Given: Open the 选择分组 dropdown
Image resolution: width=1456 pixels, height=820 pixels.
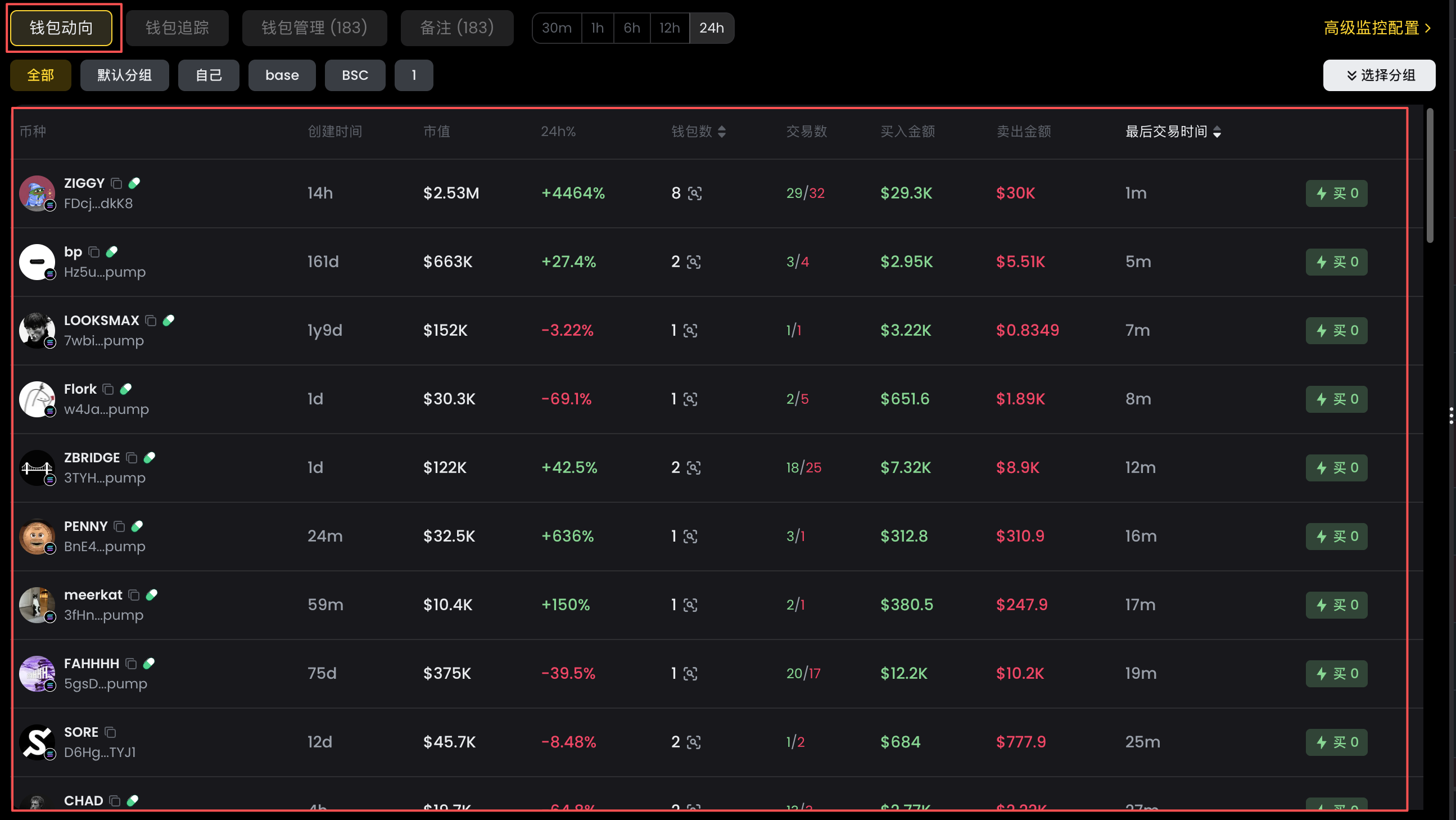Looking at the screenshot, I should tap(1378, 75).
